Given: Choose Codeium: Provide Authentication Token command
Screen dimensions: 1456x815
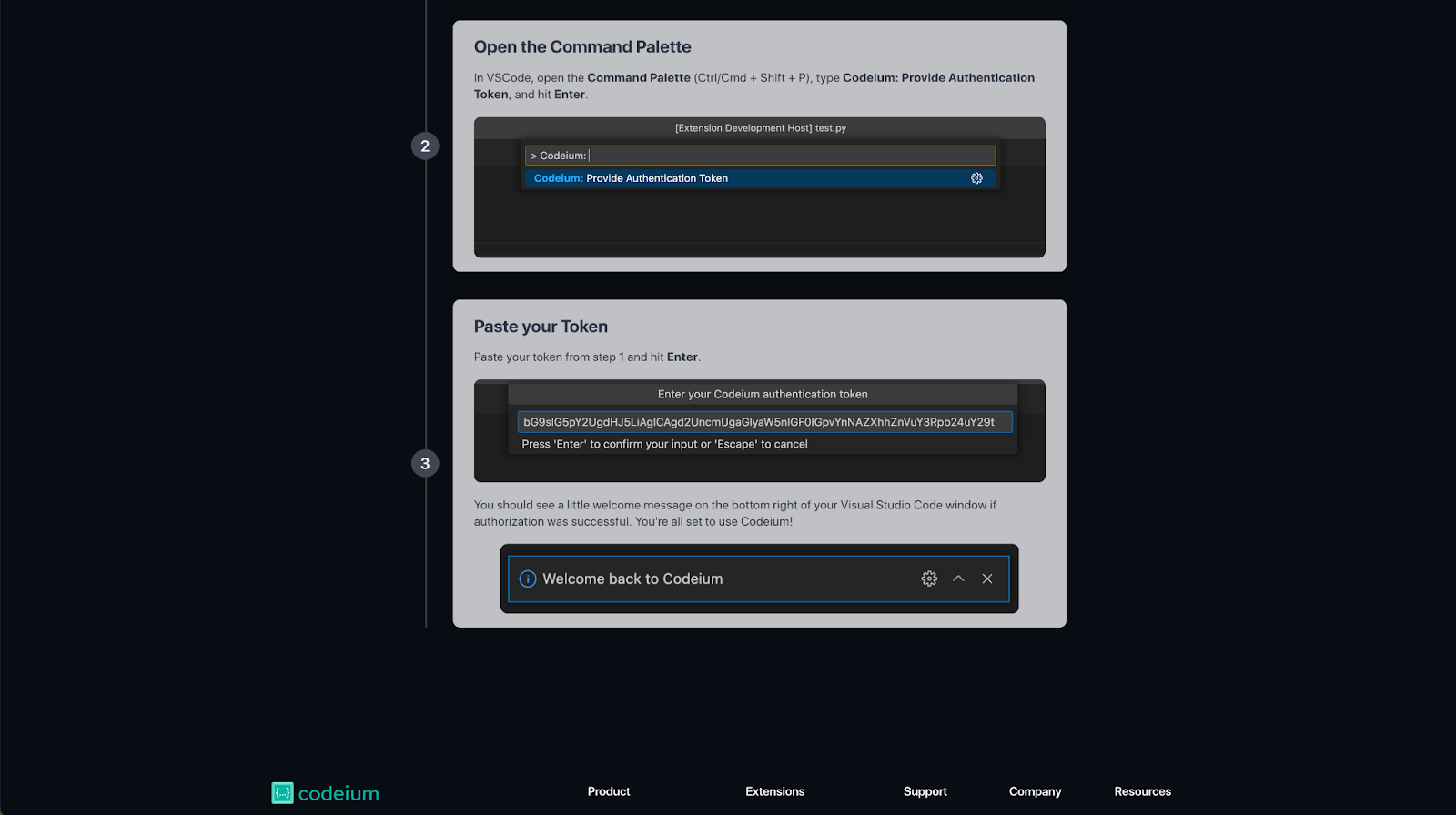Looking at the screenshot, I should click(631, 178).
